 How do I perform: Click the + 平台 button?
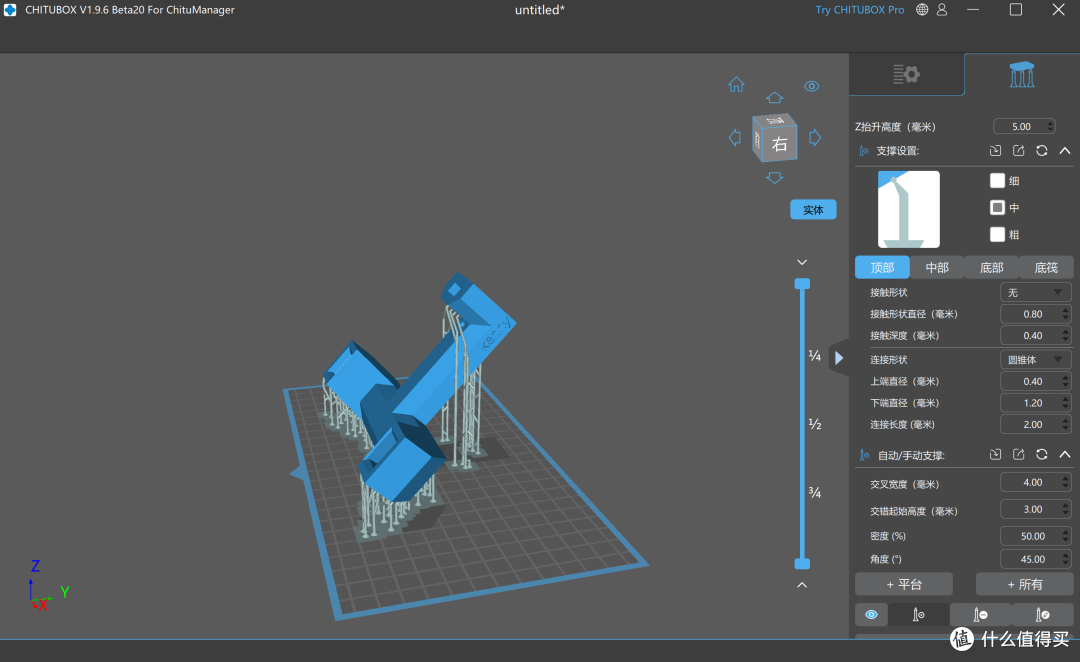click(904, 584)
